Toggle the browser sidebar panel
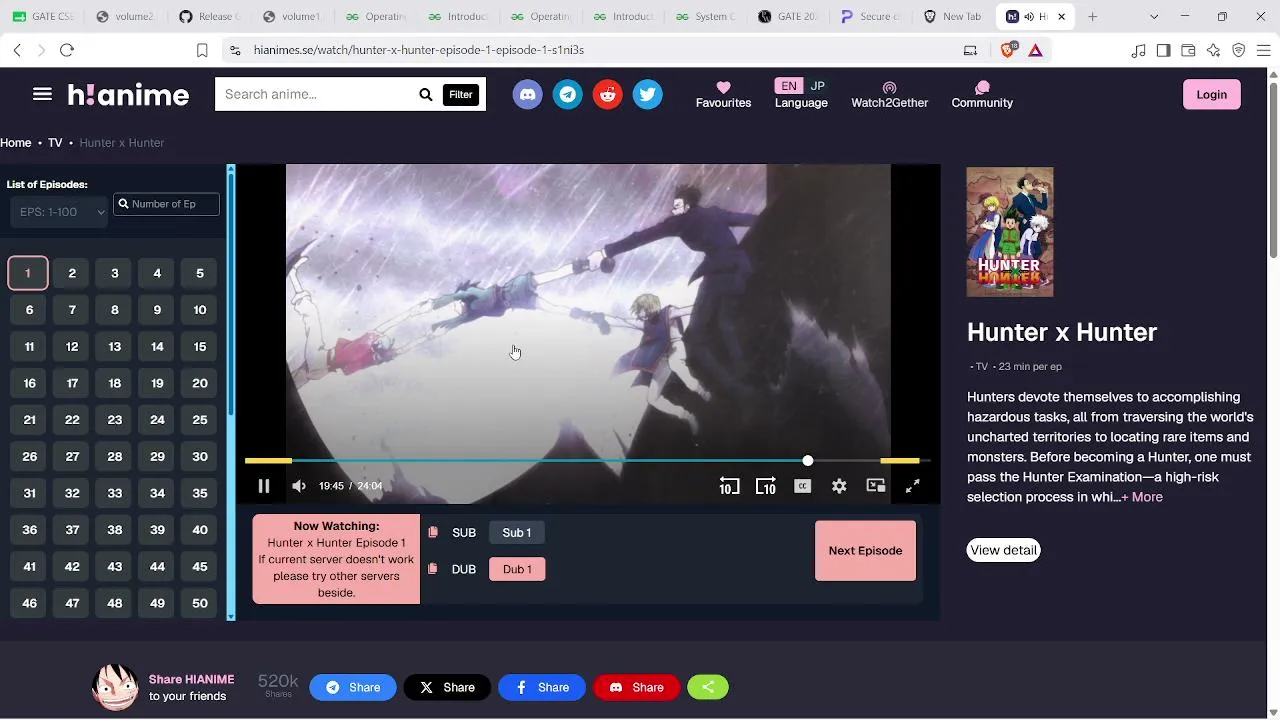This screenshot has width=1280, height=720. point(1163,50)
